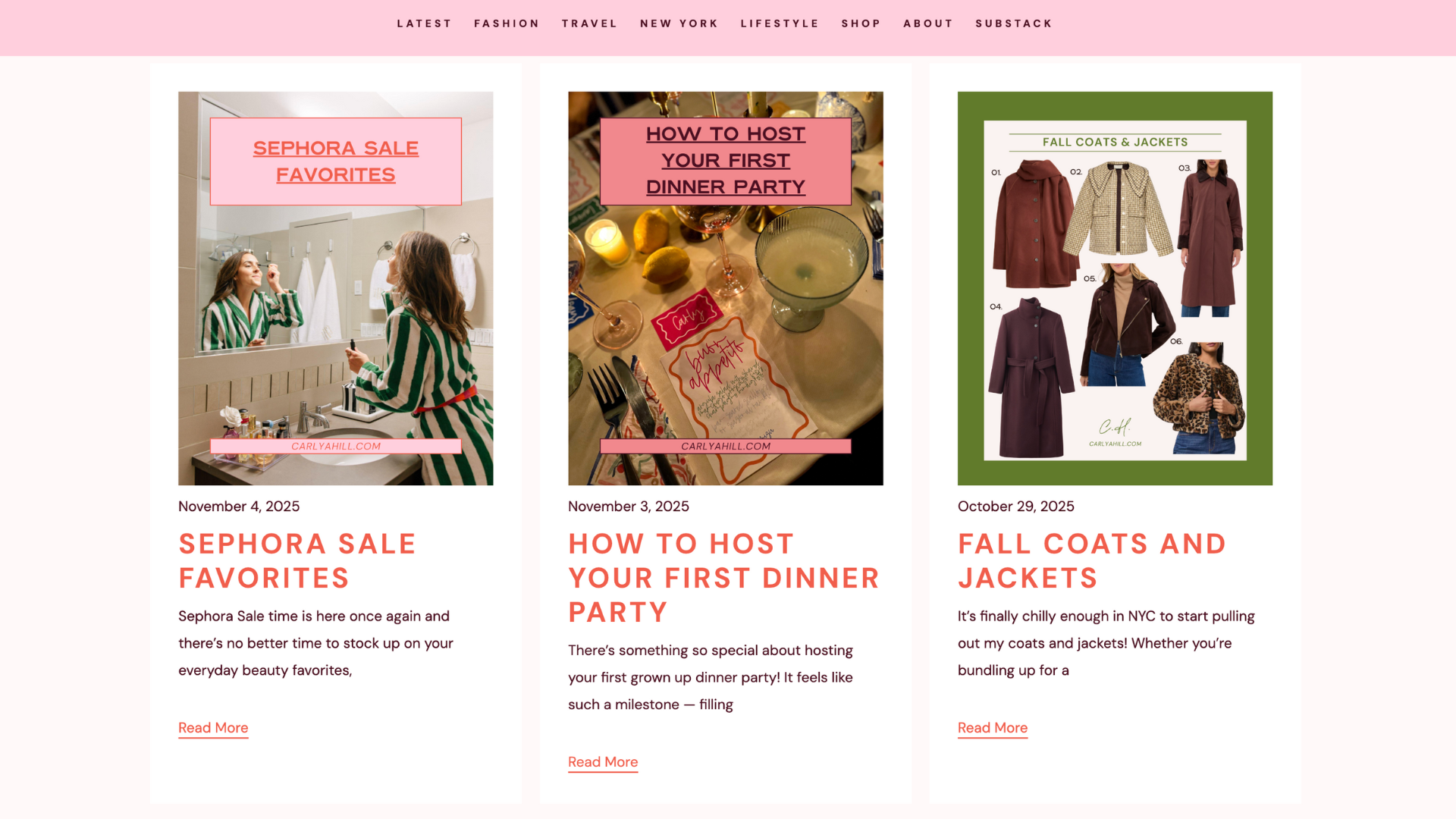The image size is (1456, 819).
Task: Click the Sephora Sale Favorites headline
Action: click(x=297, y=561)
